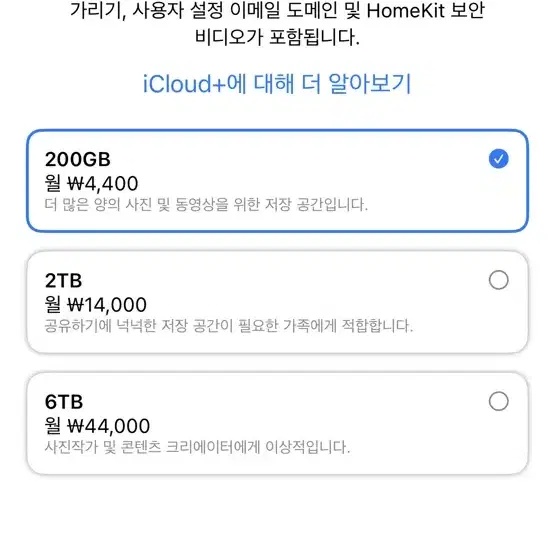Choose the 2TB plan by its title

point(63,281)
